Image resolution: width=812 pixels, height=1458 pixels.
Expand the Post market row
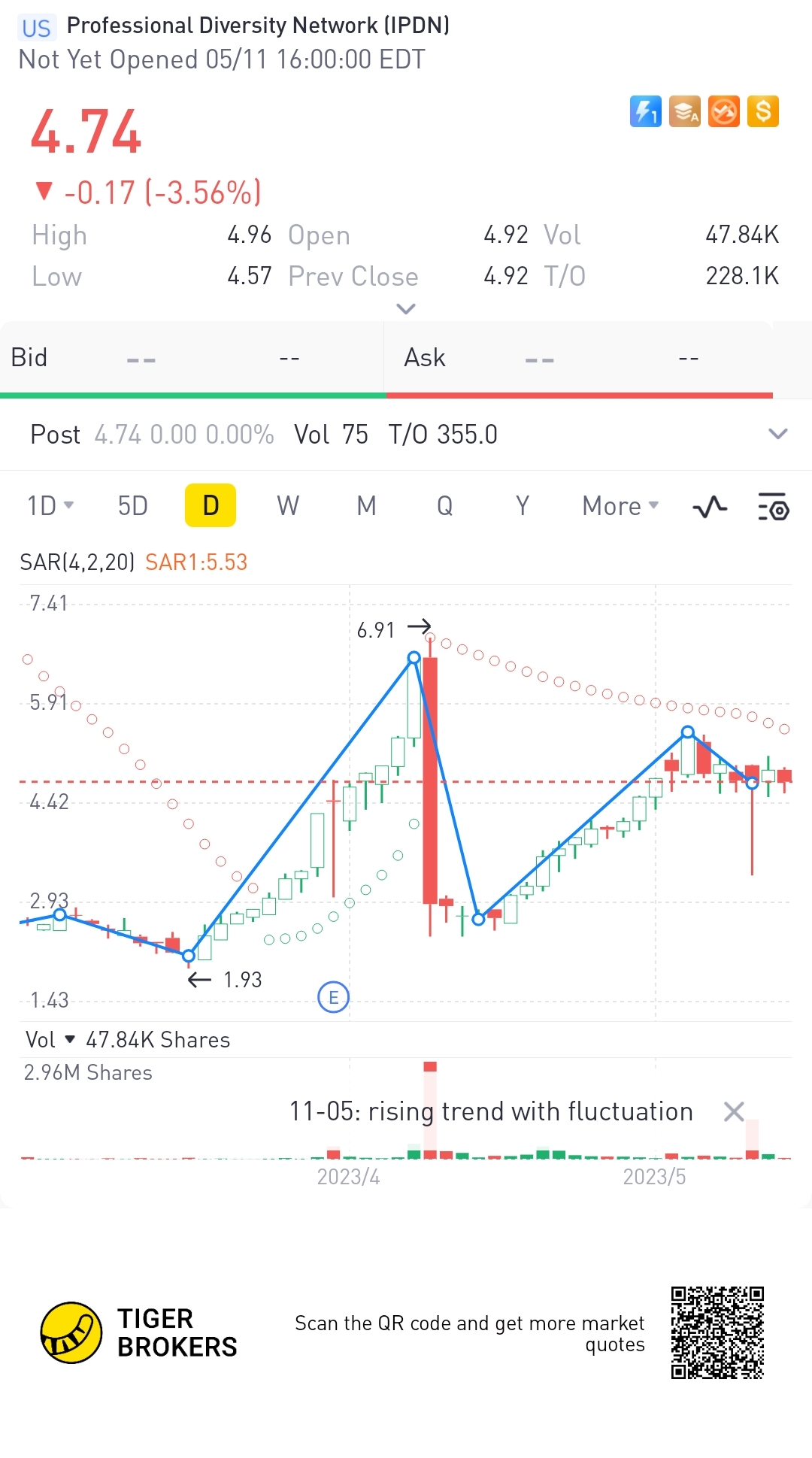tap(777, 434)
